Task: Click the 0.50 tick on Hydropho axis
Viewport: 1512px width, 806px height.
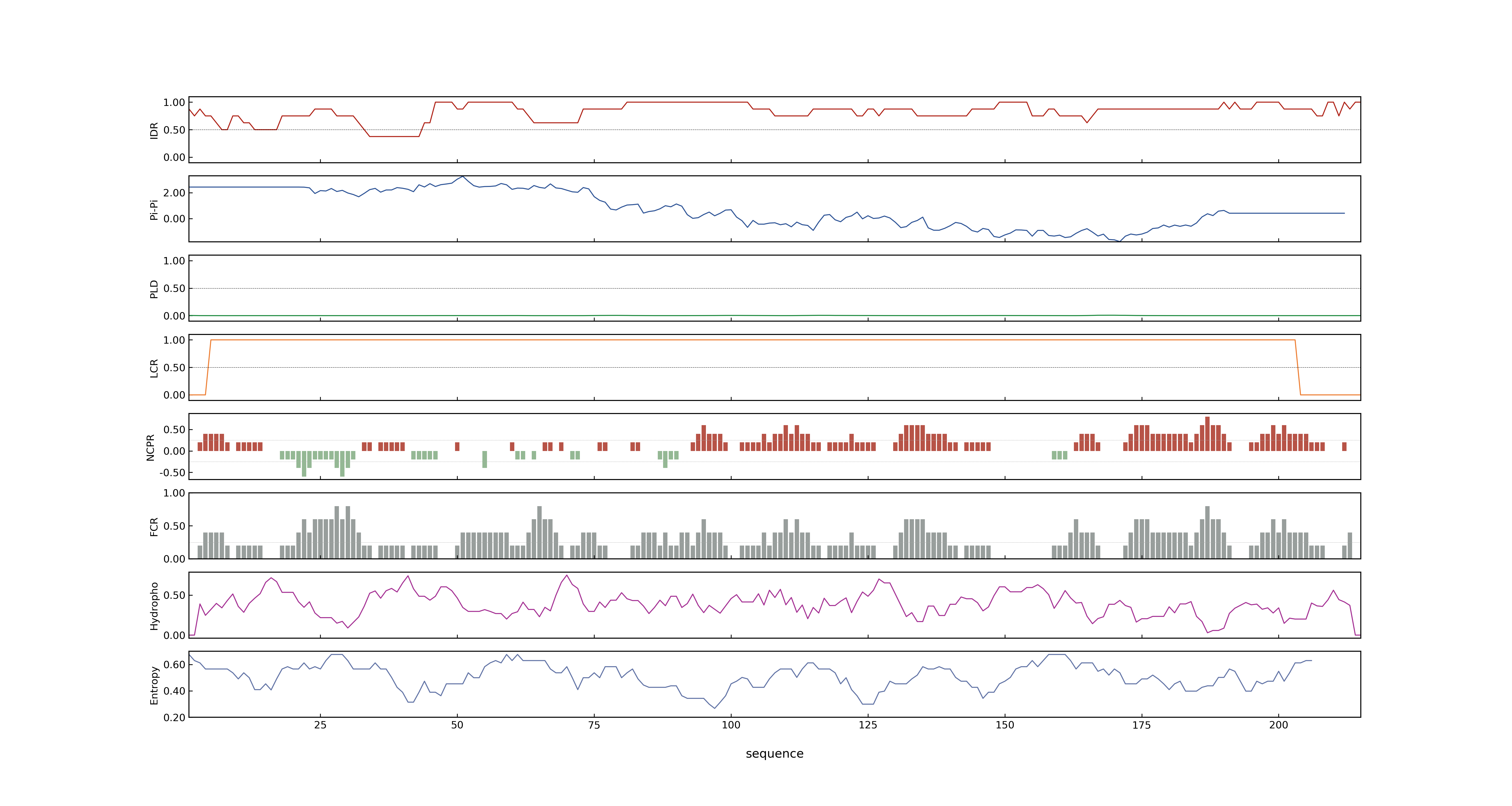Action: pos(174,595)
